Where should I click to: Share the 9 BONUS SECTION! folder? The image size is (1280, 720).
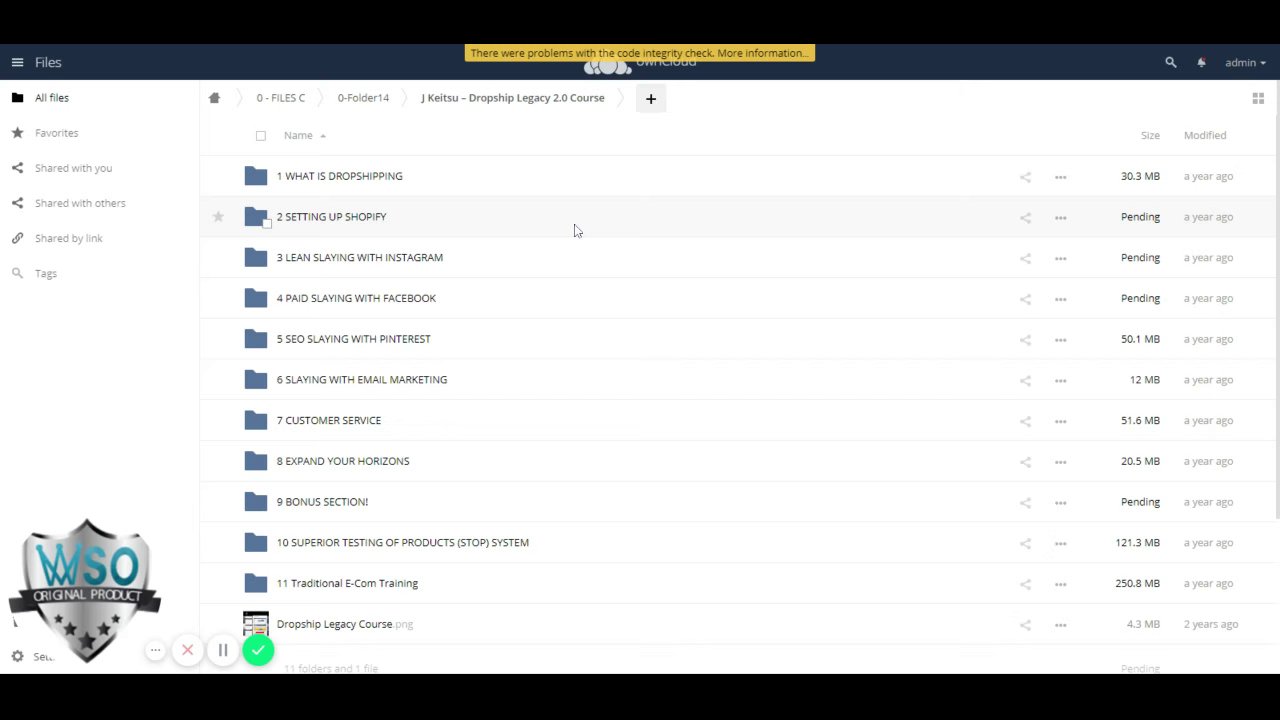[x=1025, y=503]
